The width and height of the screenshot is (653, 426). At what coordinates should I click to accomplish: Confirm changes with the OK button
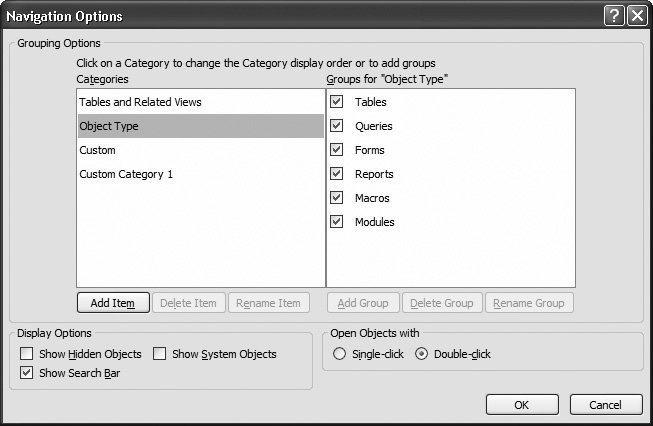(x=522, y=405)
